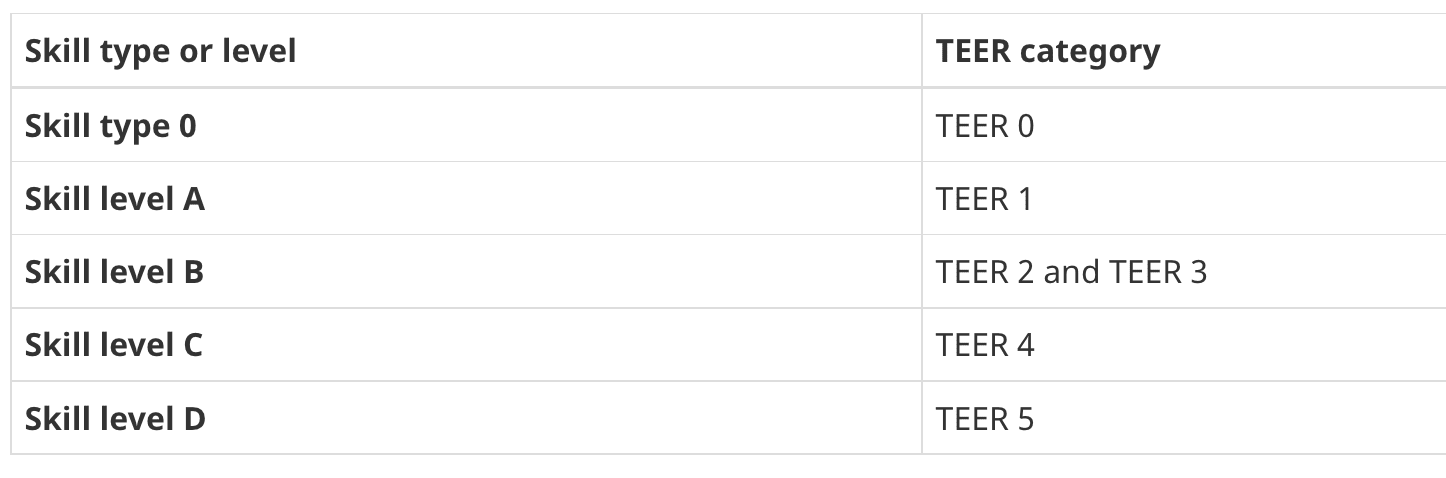Click the 'Skill type or level' column header
Image resolution: width=1446 pixels, height=478 pixels.
pos(160,51)
